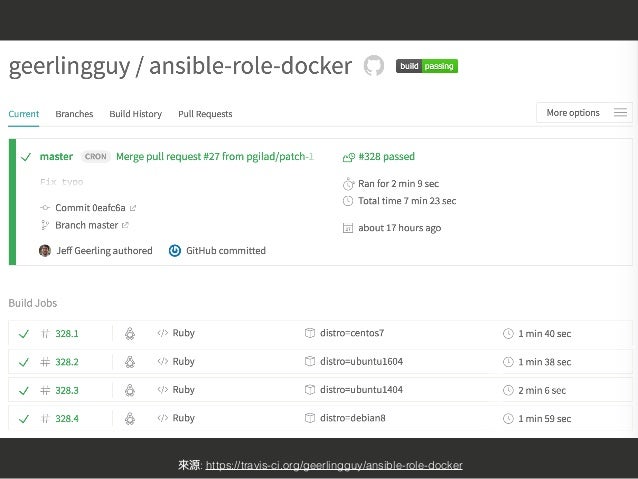Open job 328.2 for ubuntu1604

click(67, 361)
